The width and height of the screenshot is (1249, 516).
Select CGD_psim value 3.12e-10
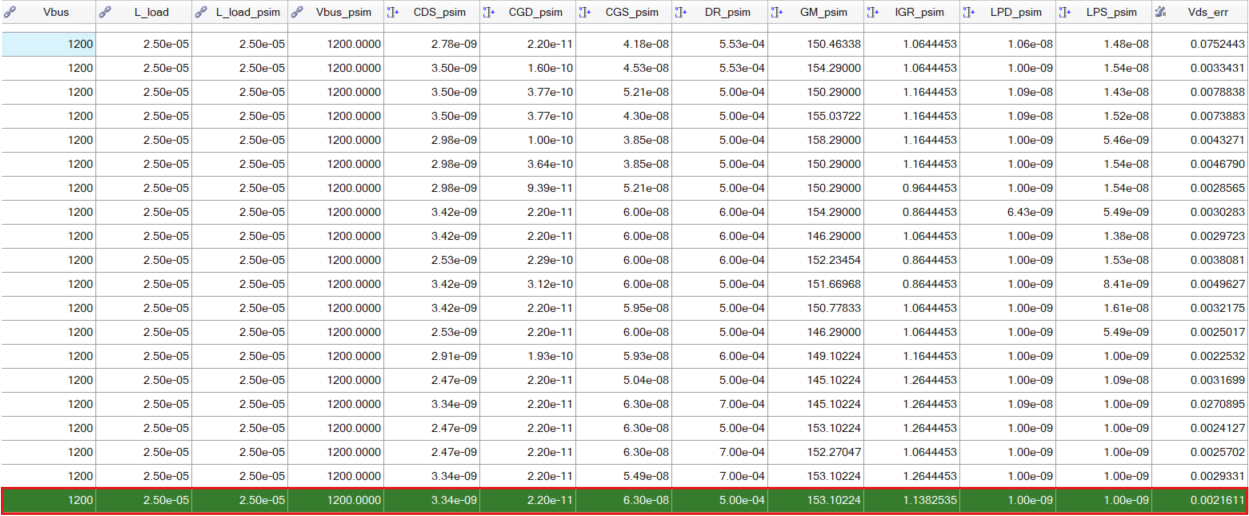[549, 284]
